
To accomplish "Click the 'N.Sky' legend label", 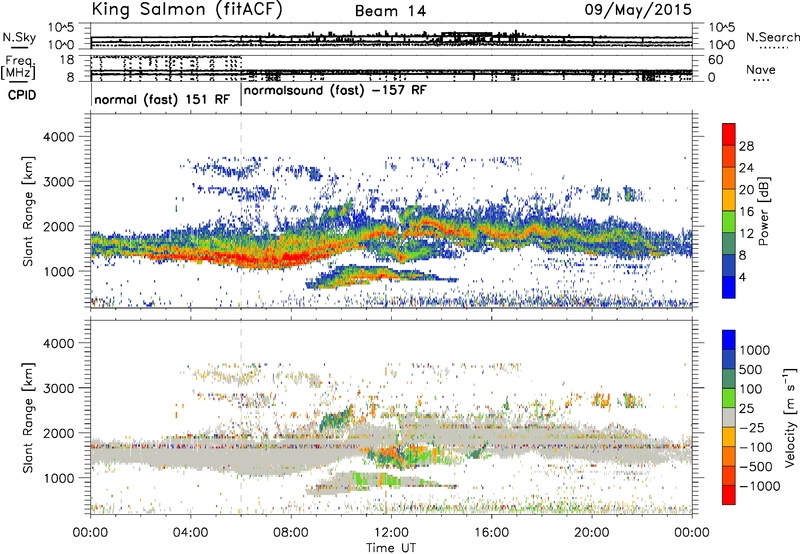I will point(19,37).
